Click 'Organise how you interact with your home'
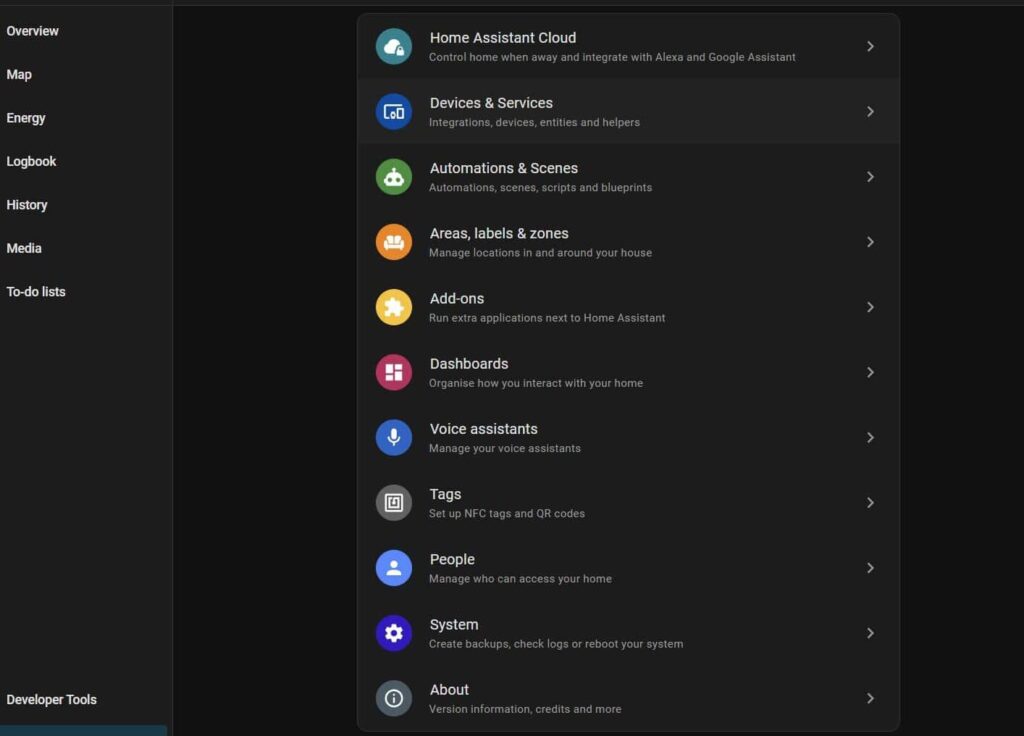 pos(536,383)
